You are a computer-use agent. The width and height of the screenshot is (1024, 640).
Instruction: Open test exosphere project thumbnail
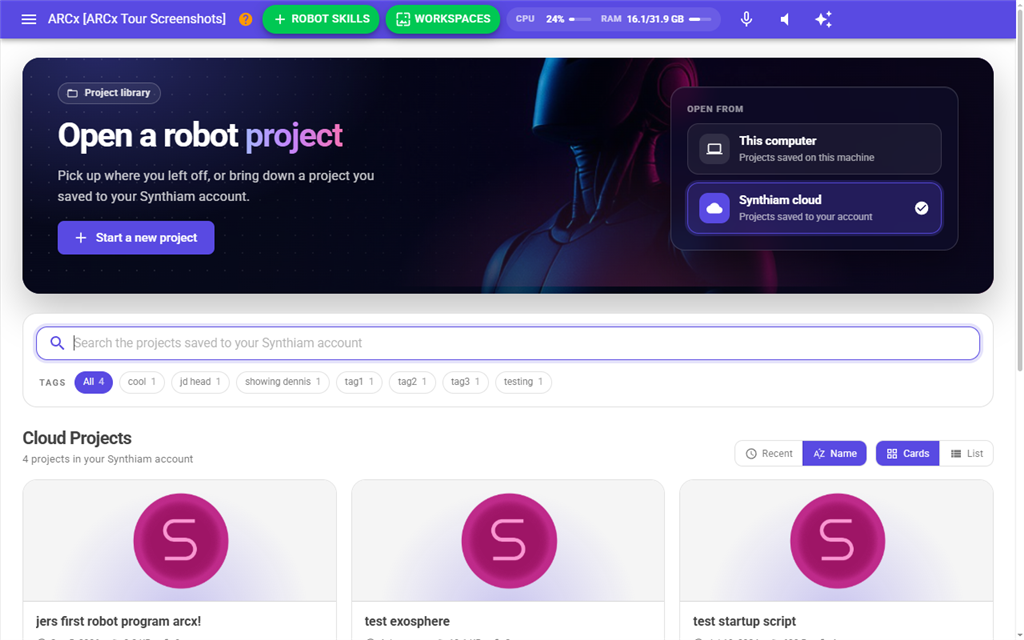509,541
